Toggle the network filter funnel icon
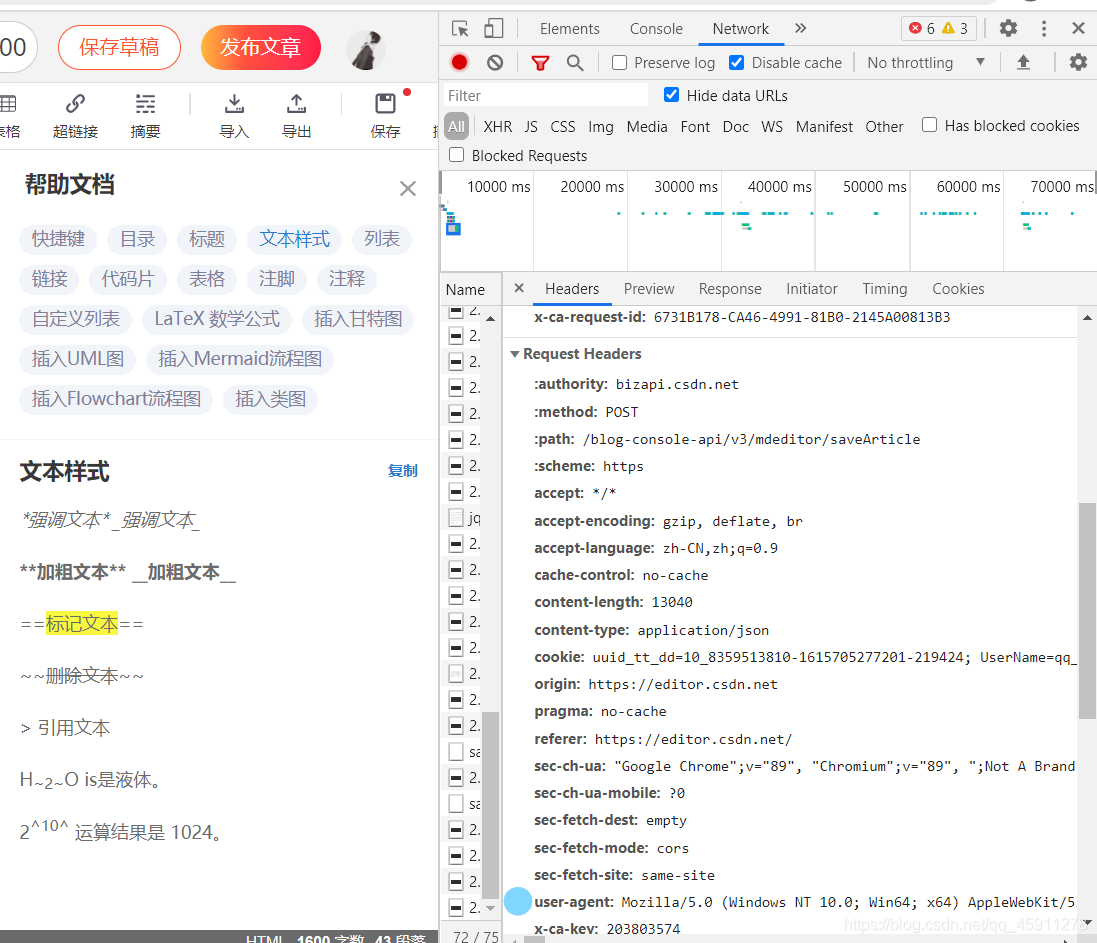Screen dimensions: 1097x943 click(540, 63)
